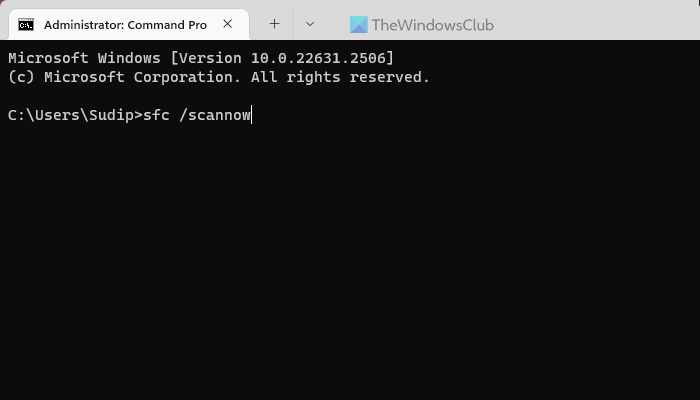The width and height of the screenshot is (700, 400).
Task: Click the Command Prompt icon in the tab
Action: click(x=26, y=25)
